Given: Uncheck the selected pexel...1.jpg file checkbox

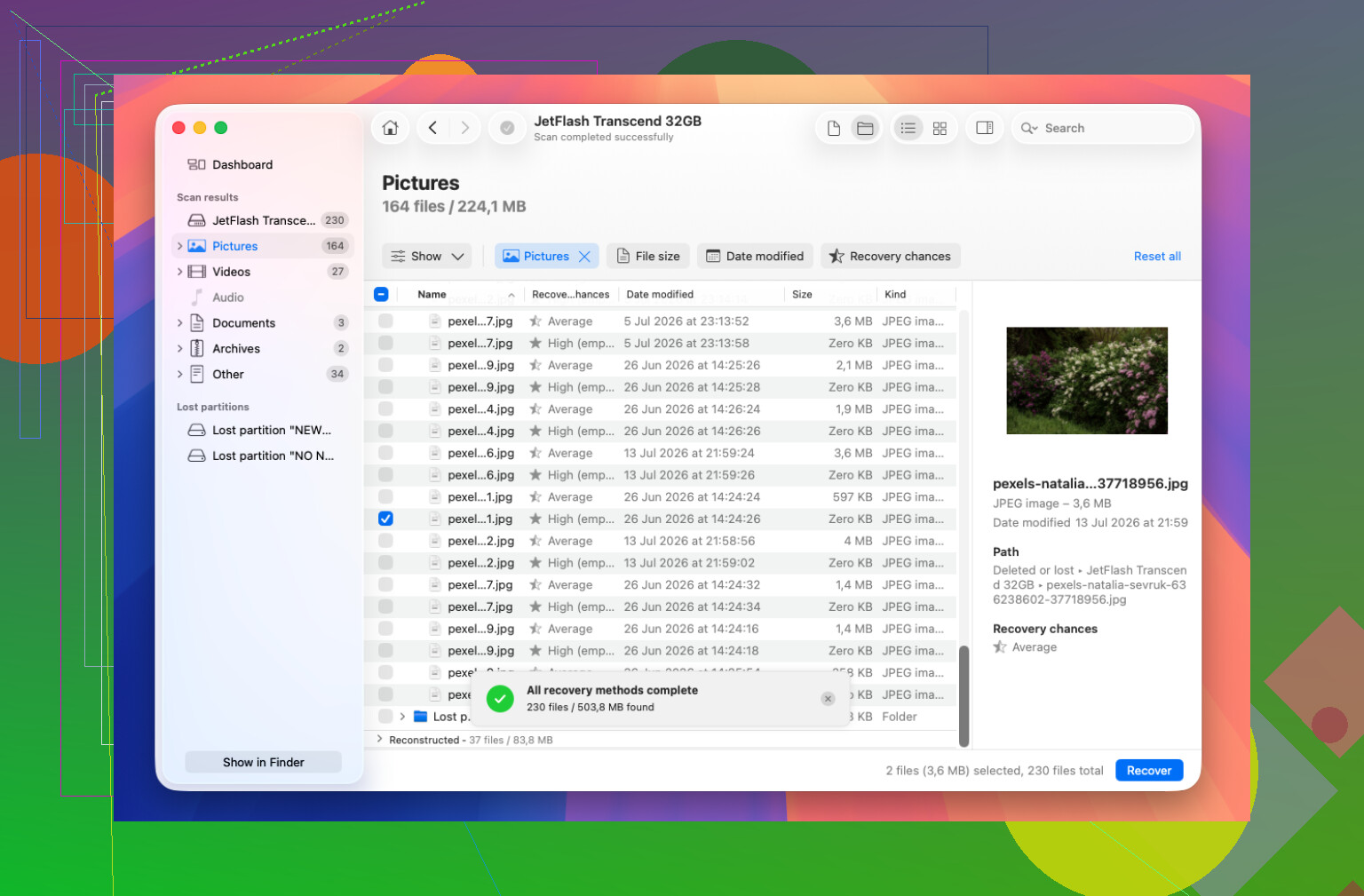Looking at the screenshot, I should pos(385,519).
